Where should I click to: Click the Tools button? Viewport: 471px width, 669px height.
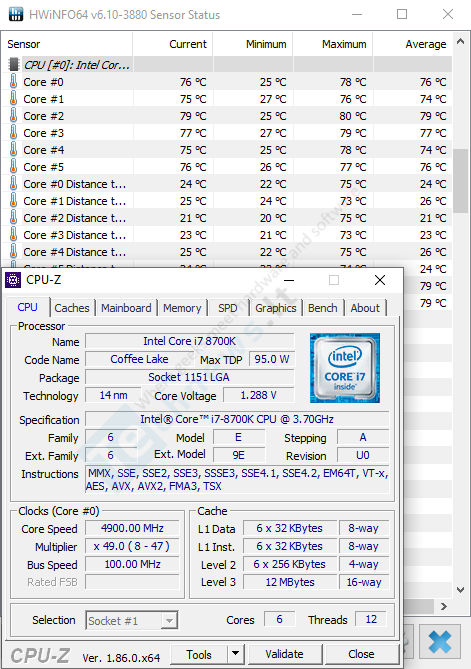click(x=199, y=654)
